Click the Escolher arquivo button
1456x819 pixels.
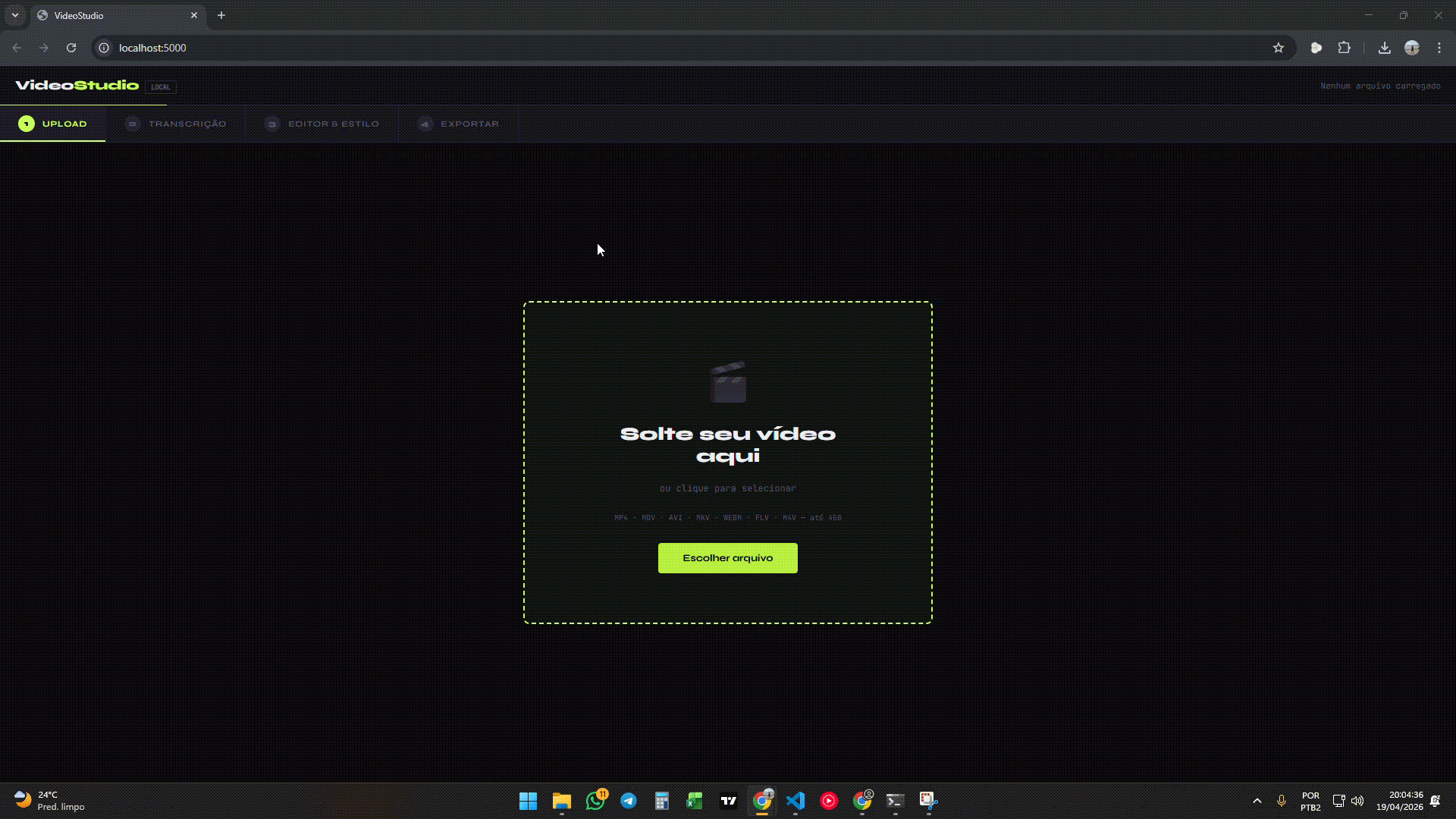pyautogui.click(x=727, y=558)
